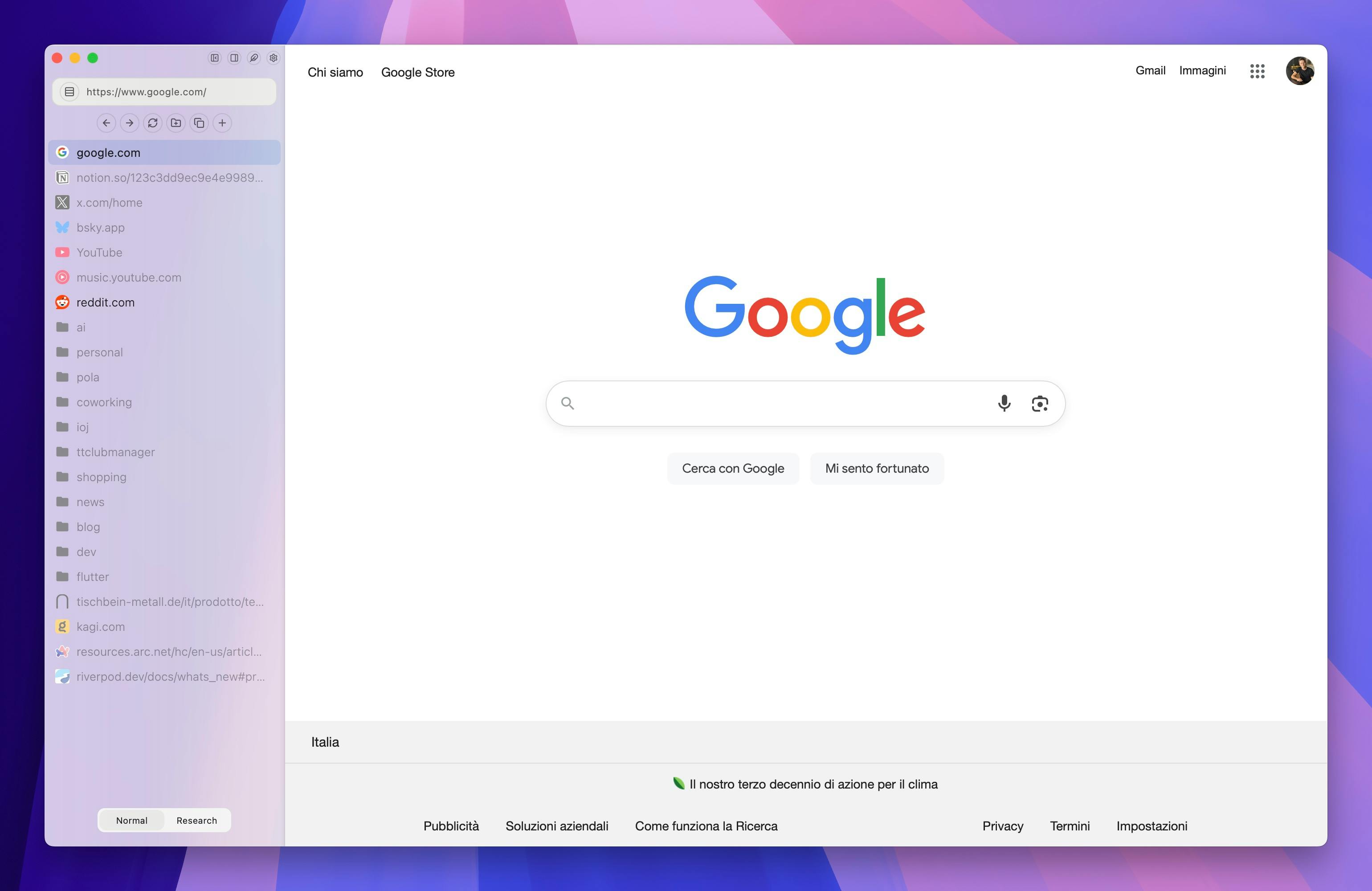Image resolution: width=1372 pixels, height=891 pixels.
Task: Open the tischbein-metall.de tab
Action: [164, 601]
